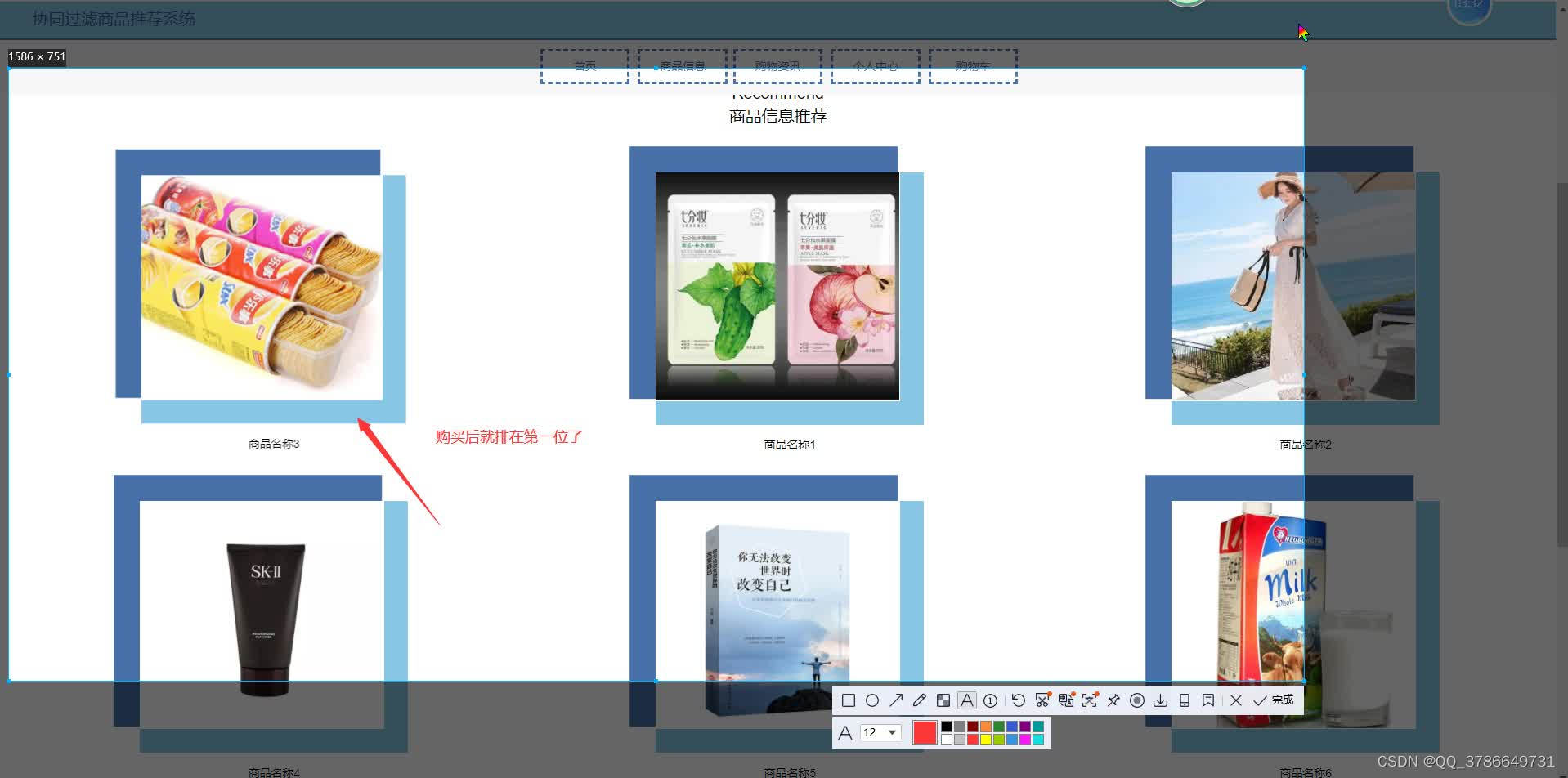Pick the yellow color swatch

986,740
